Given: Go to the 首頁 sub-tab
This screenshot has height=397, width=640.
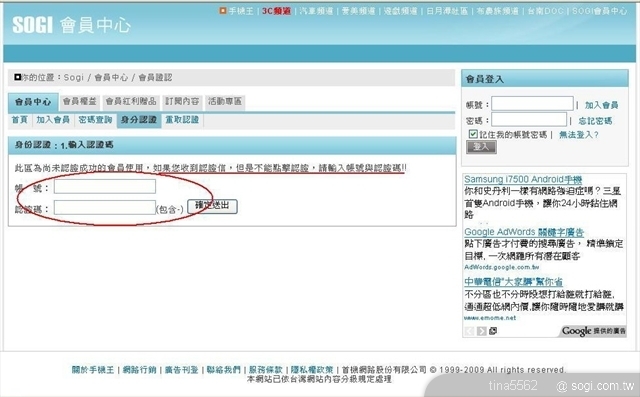Looking at the screenshot, I should (20, 120).
